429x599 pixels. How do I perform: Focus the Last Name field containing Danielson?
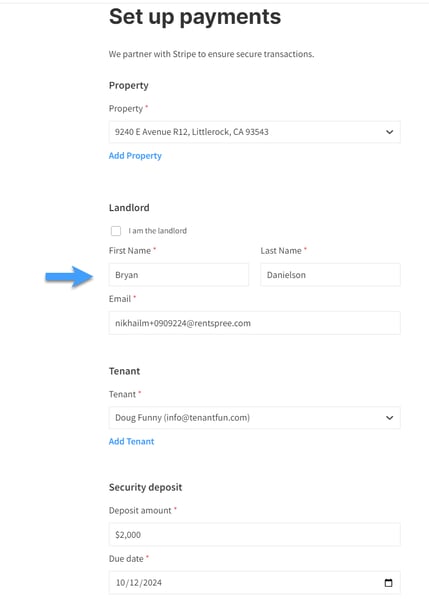pos(330,275)
